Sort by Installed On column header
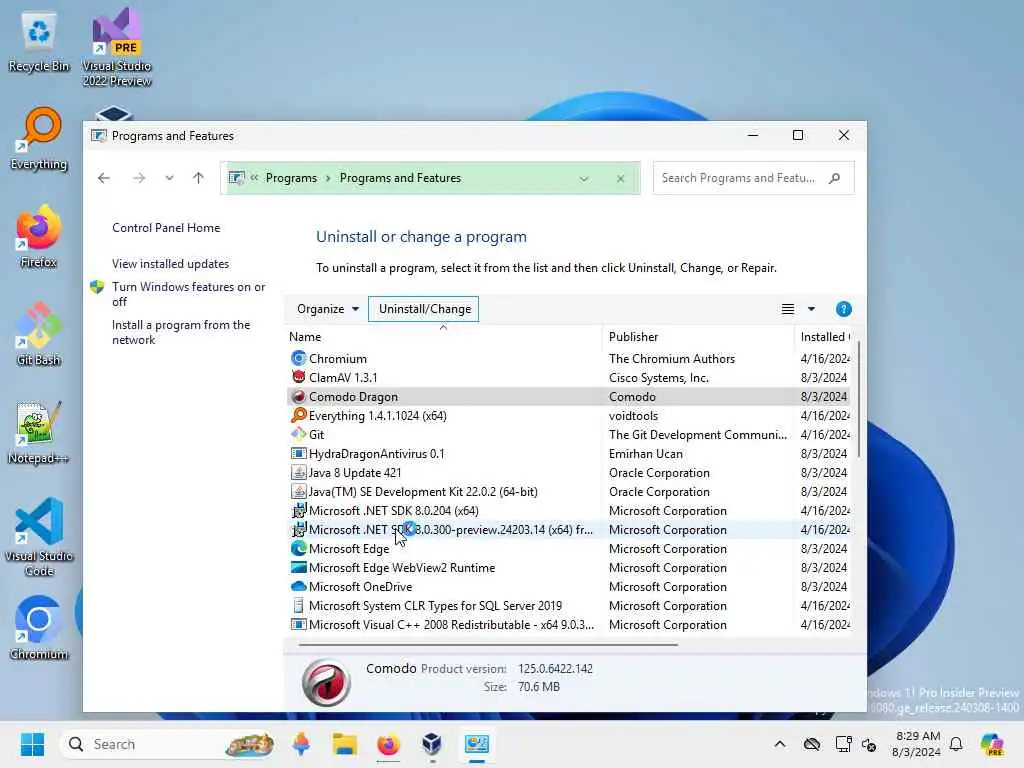Screen dimensions: 1024x768 (x=825, y=337)
